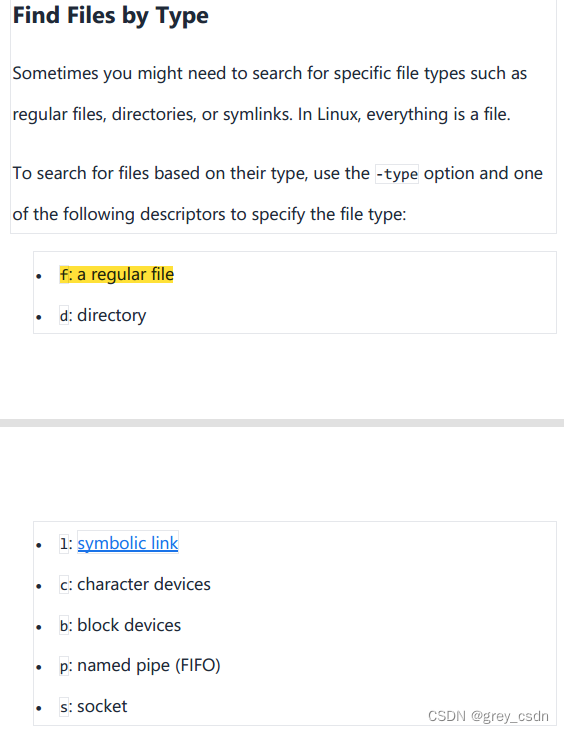Click the bullet before 'symbolic link'
Viewport: 564px width, 733px height.
(39, 546)
